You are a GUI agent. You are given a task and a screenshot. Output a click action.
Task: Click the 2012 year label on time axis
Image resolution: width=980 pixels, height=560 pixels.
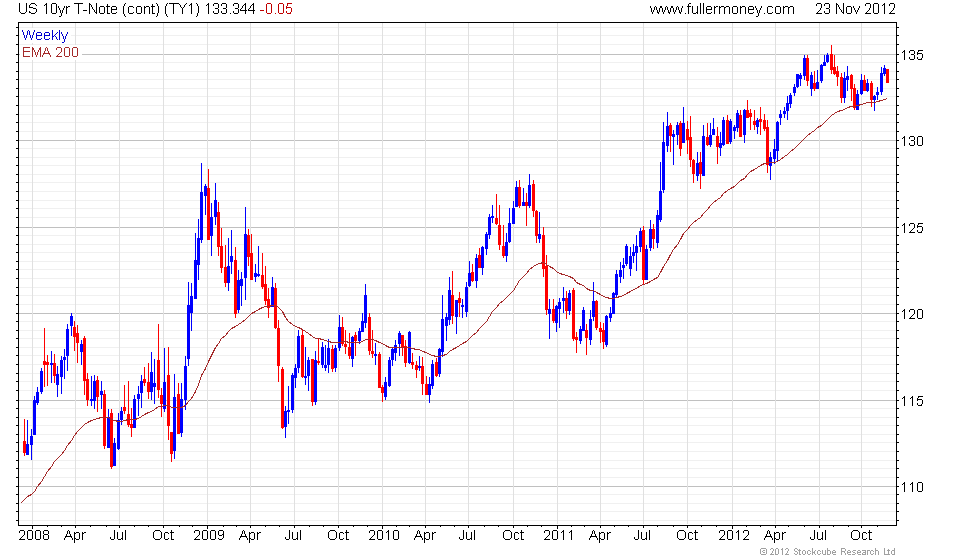tap(734, 536)
